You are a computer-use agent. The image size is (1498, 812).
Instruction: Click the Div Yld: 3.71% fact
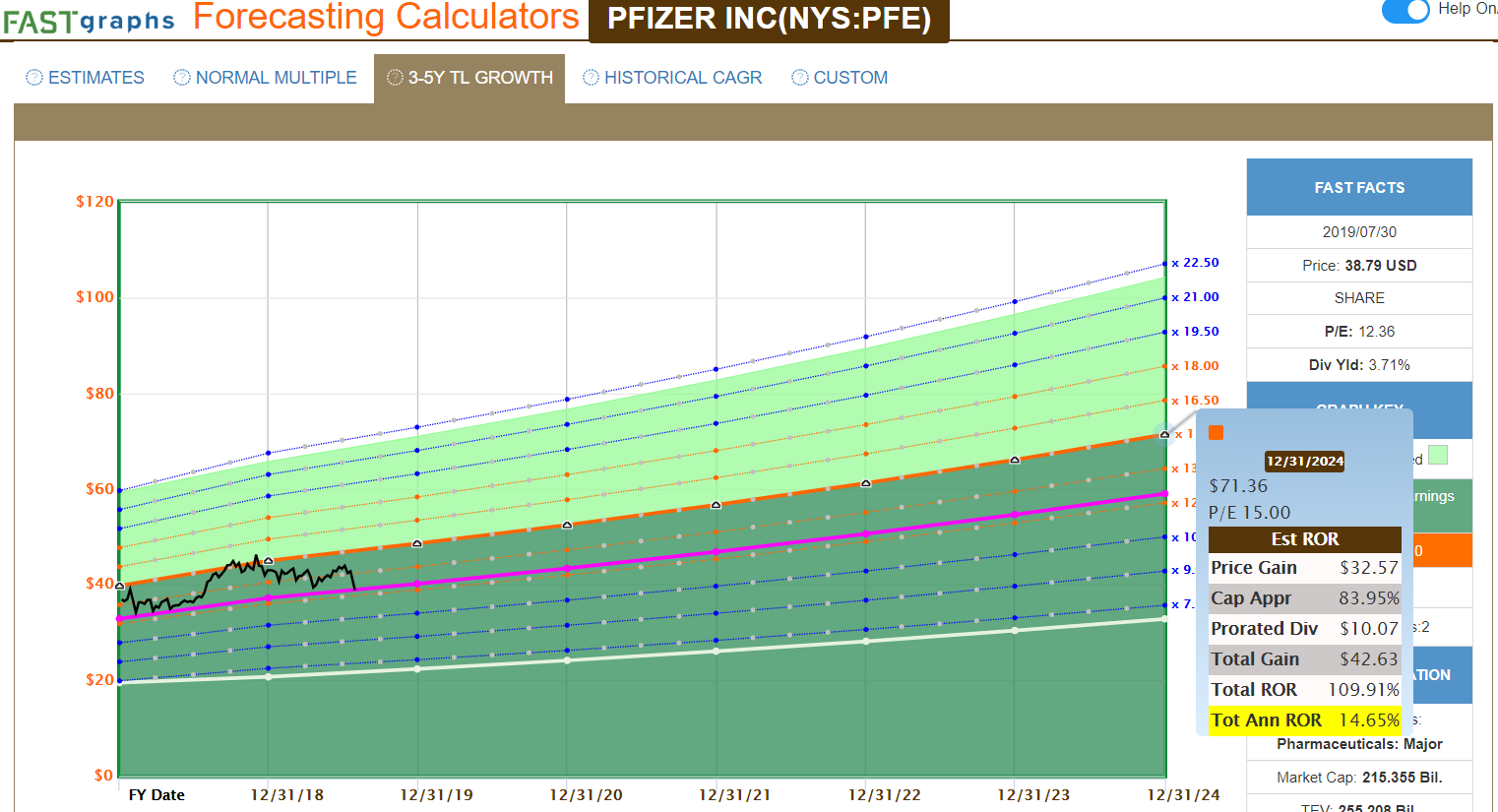1359,365
